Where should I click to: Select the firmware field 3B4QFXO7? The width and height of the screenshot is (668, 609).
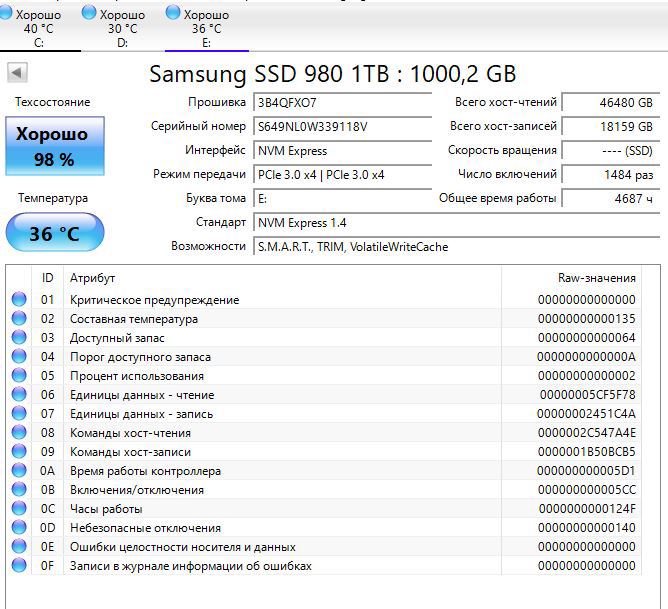pyautogui.click(x=343, y=103)
